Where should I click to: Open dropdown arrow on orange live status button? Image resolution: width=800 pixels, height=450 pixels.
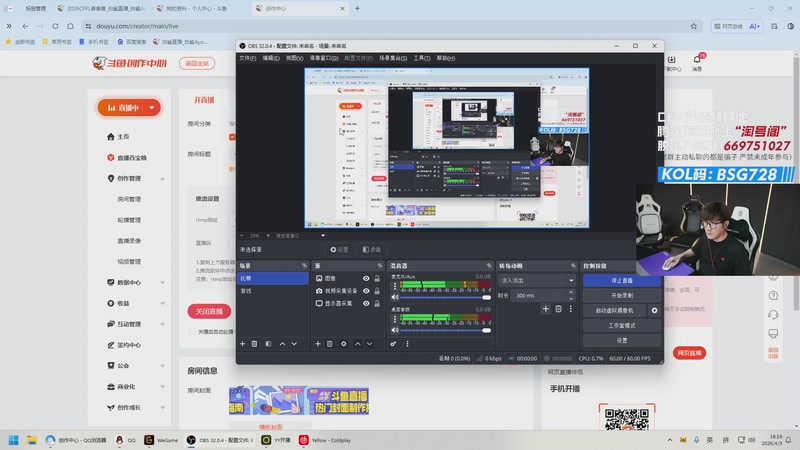(152, 108)
